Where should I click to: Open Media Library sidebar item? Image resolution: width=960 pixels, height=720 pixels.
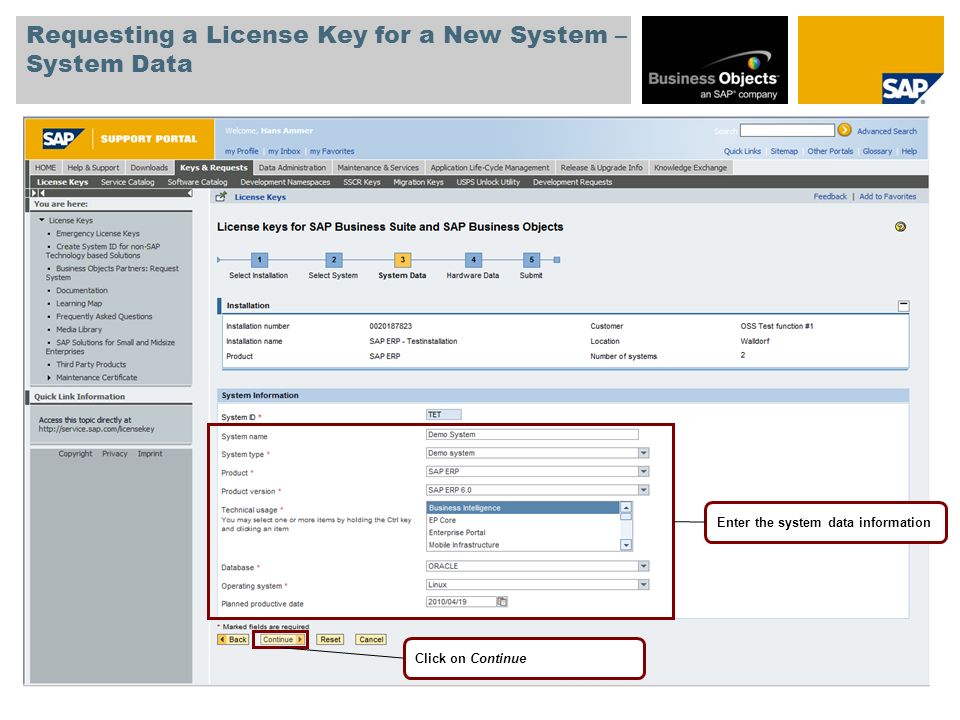(79, 329)
